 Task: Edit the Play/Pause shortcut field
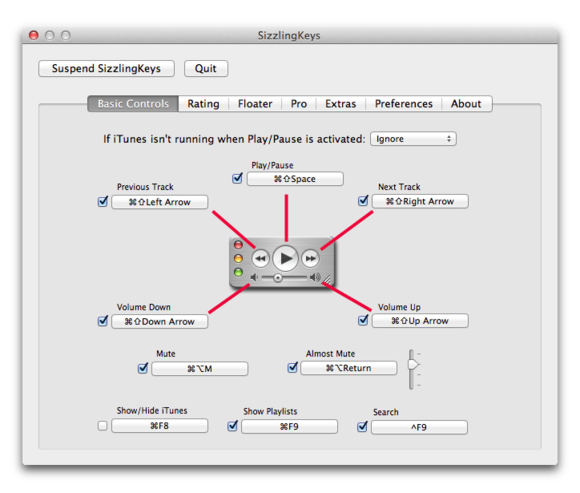point(295,179)
